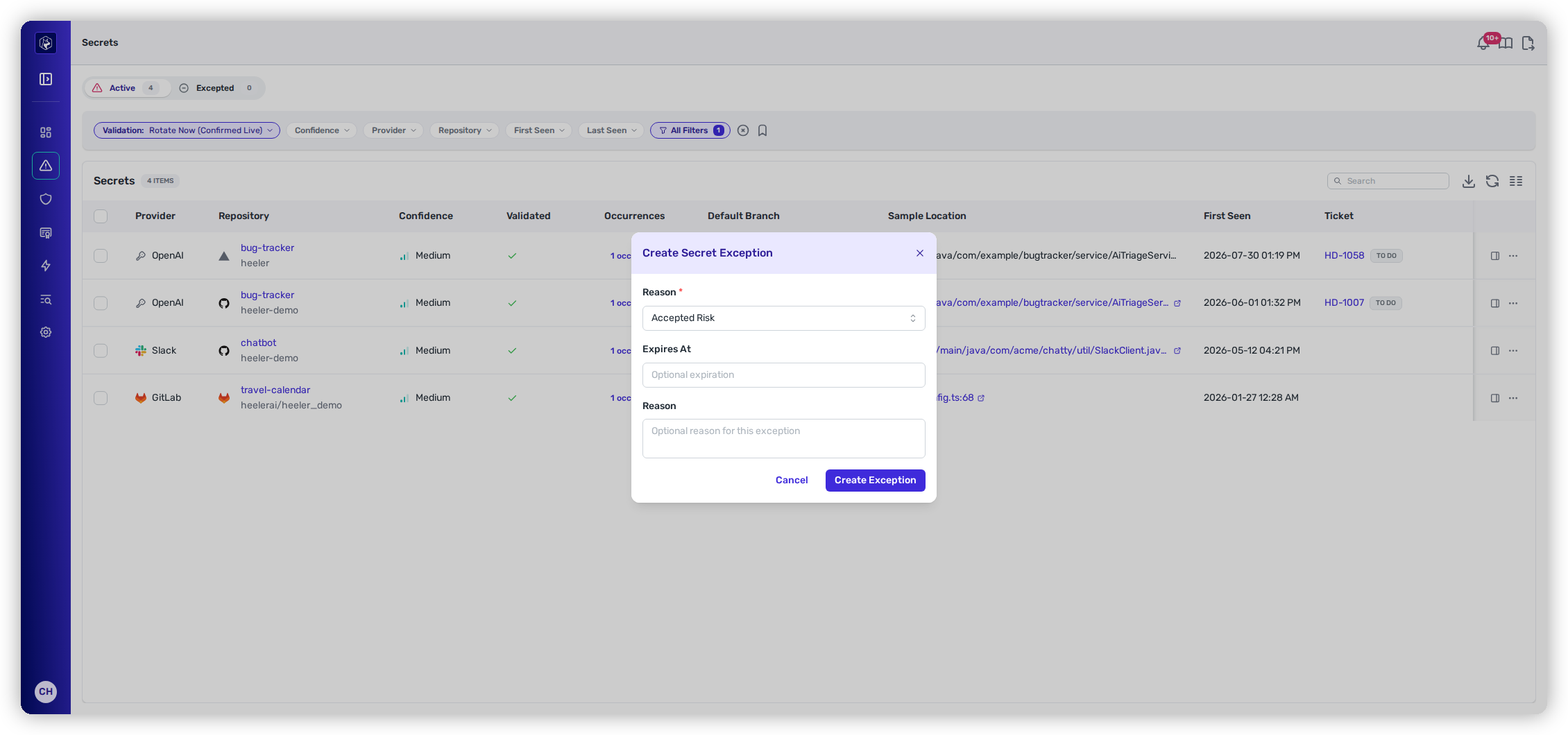Image resolution: width=1568 pixels, height=735 pixels.
Task: Expand the Confidence filter dropdown
Action: (321, 130)
